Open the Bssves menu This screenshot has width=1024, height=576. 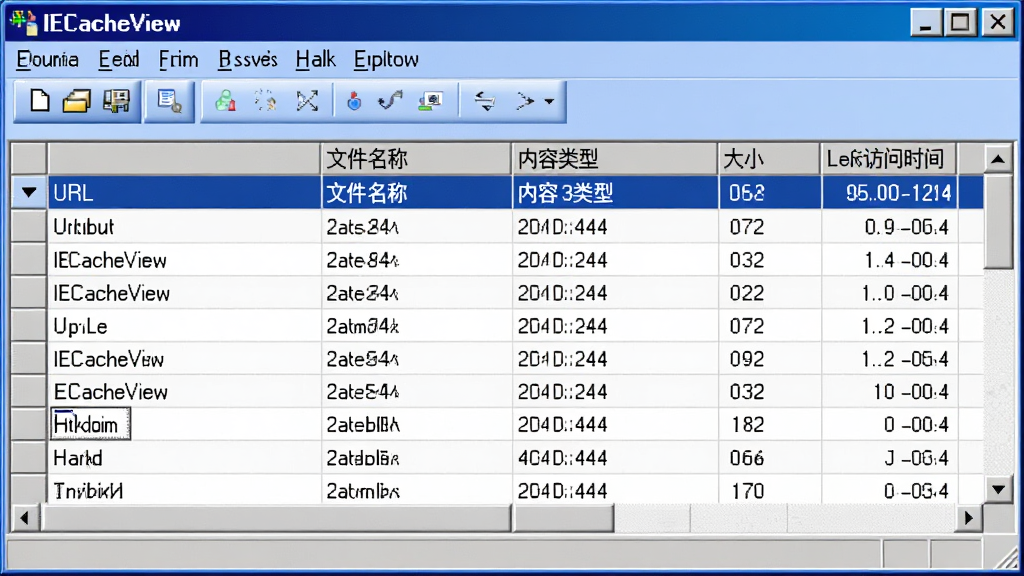tap(248, 59)
